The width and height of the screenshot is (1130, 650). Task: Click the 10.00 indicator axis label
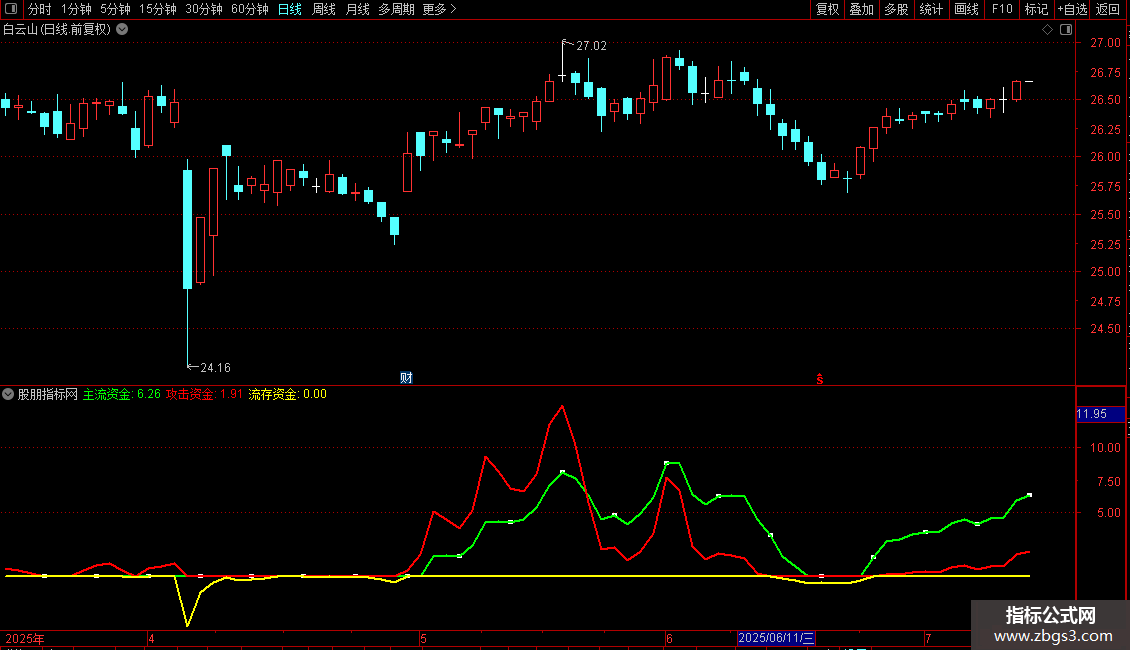pos(1105,448)
